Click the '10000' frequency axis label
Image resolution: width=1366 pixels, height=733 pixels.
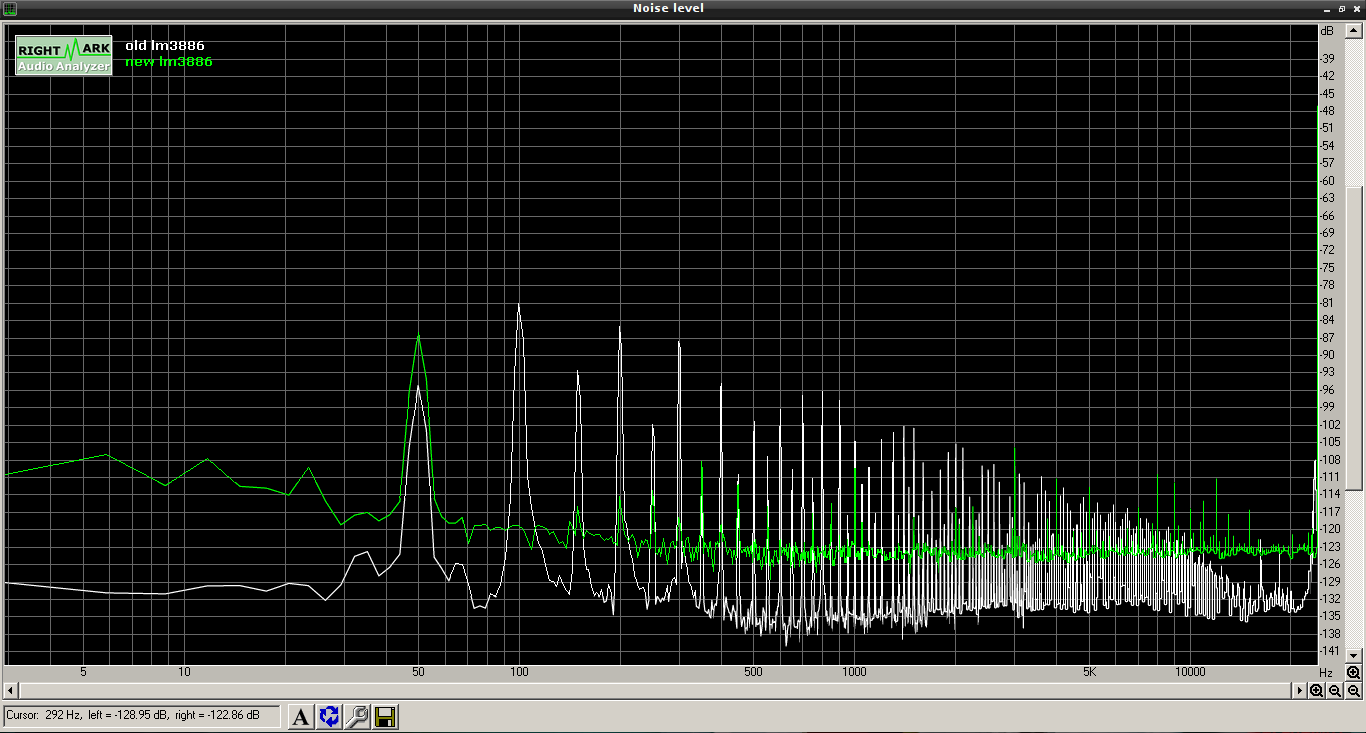point(1190,672)
